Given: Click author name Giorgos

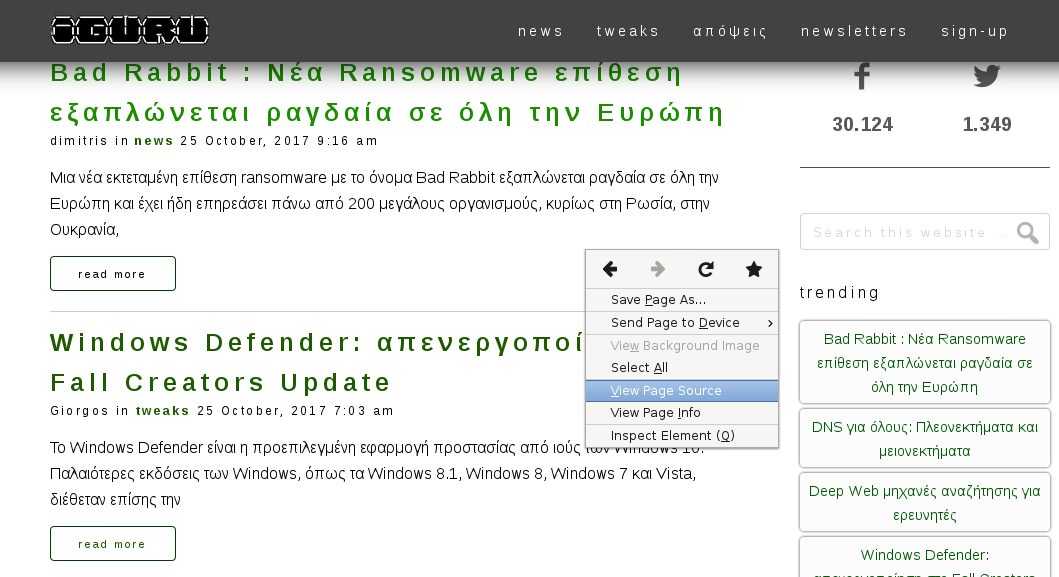Looking at the screenshot, I should click(79, 411).
